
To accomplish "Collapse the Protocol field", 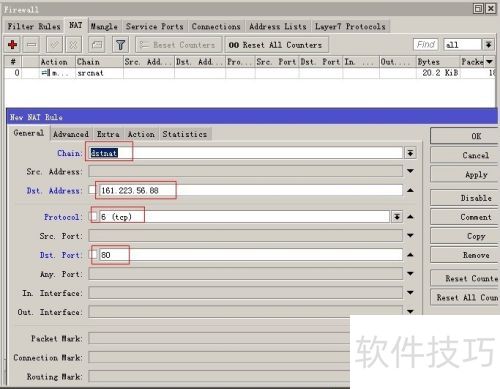I will (410, 217).
